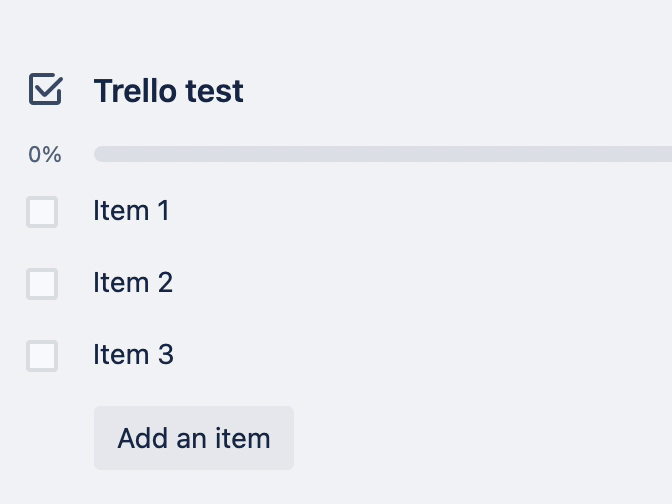Edit the Trello test checklist title
672x504 pixels.
(168, 91)
